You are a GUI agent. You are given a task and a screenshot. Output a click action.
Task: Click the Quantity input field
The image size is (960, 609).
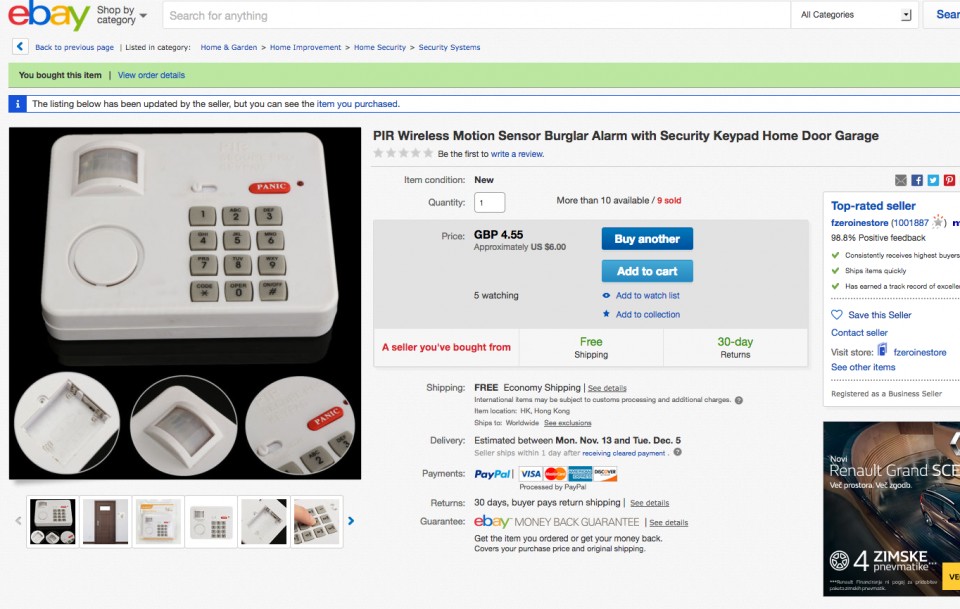pyautogui.click(x=489, y=203)
